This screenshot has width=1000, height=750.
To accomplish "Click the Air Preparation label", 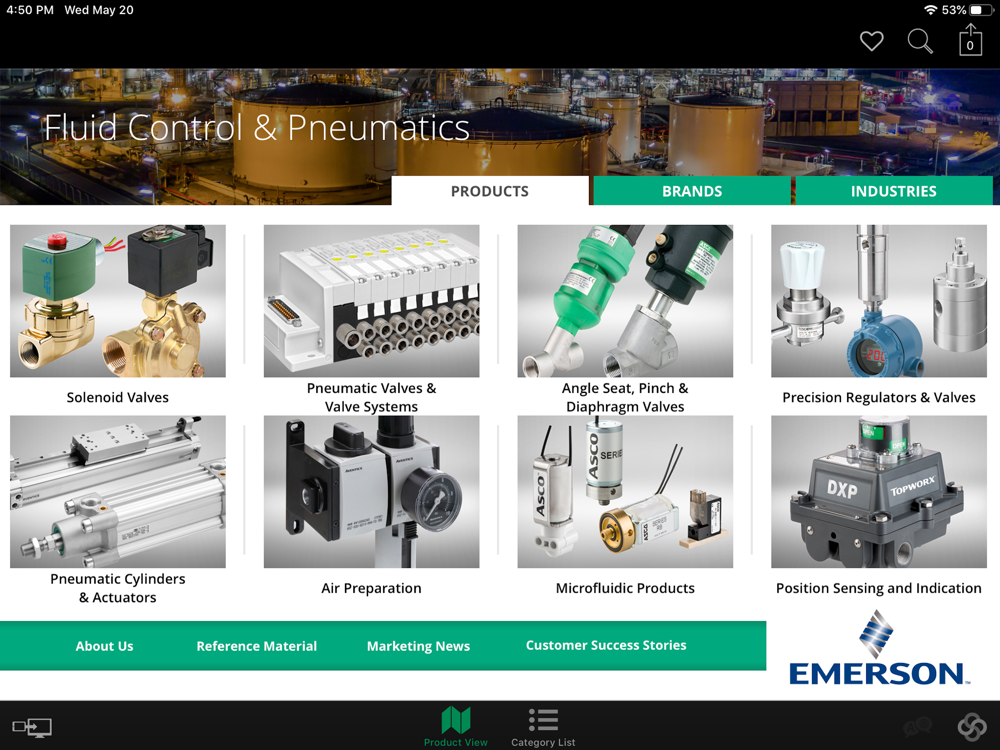I will pos(371,588).
